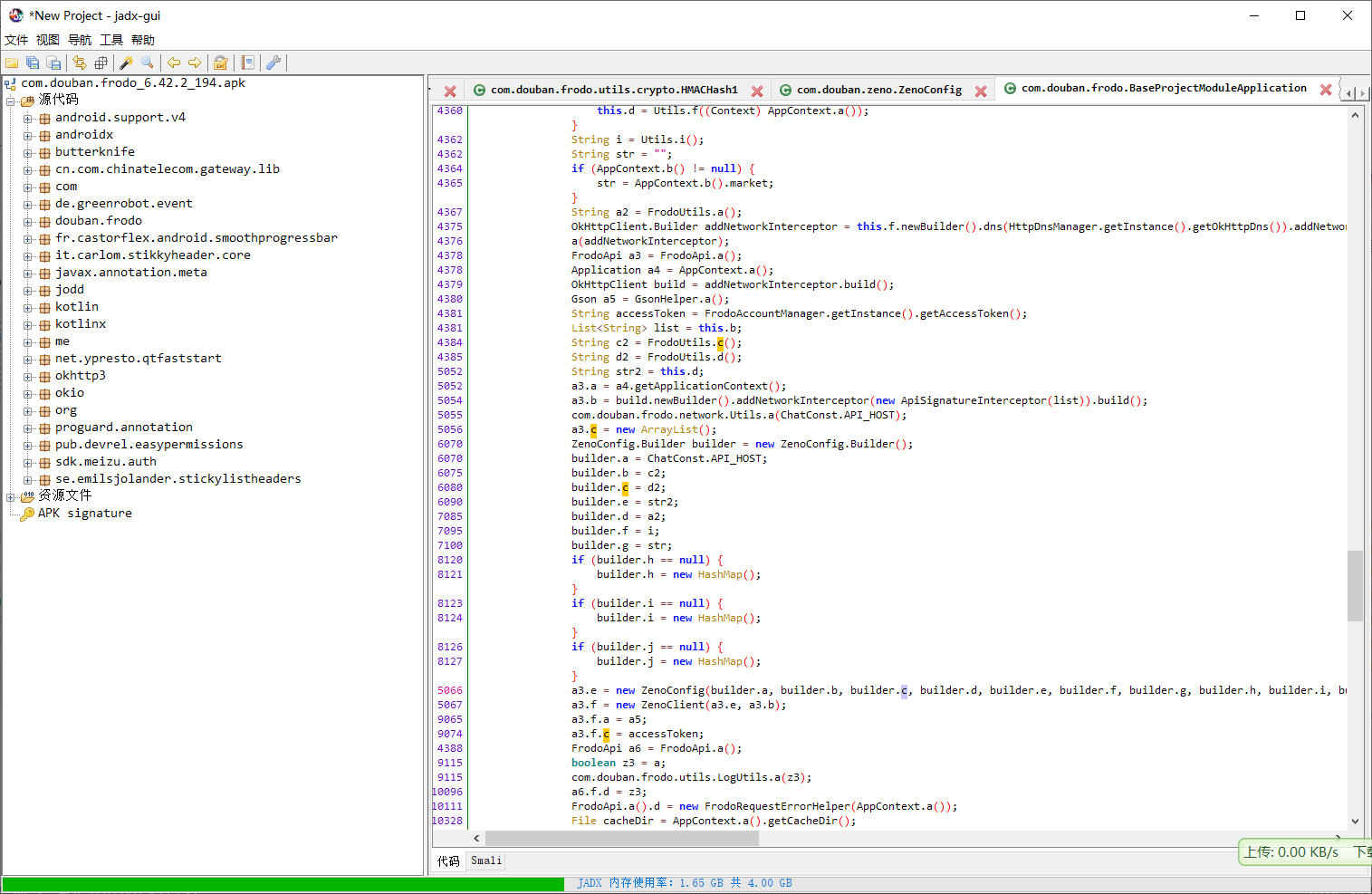Click the vertical code scrollbar thumb

click(x=1355, y=585)
